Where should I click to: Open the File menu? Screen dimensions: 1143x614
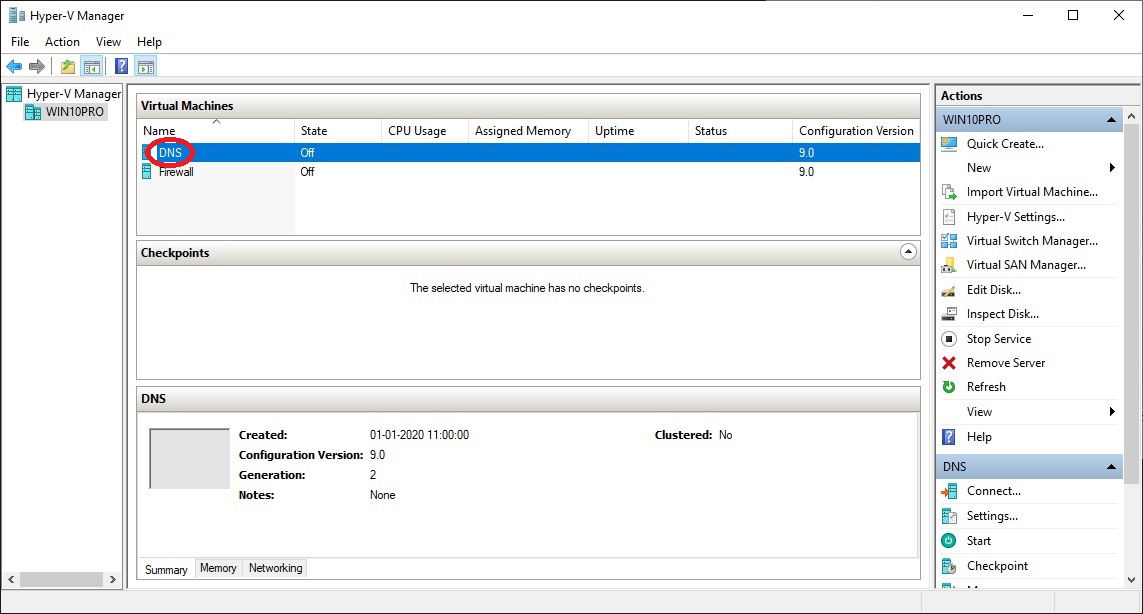20,42
